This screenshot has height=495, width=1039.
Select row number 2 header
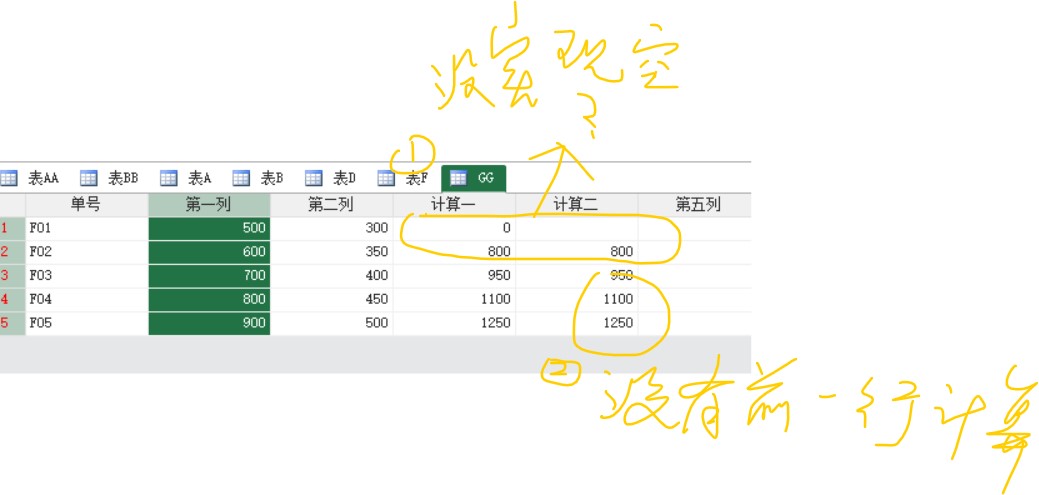(x=13, y=252)
